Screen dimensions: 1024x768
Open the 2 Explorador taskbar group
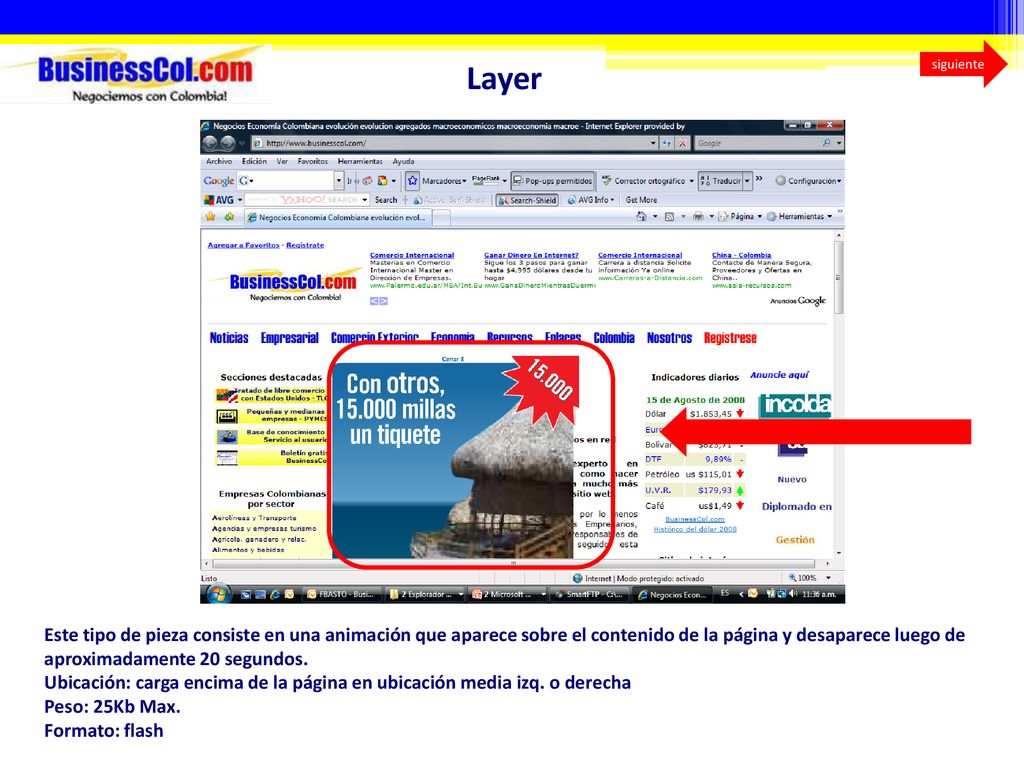425,594
